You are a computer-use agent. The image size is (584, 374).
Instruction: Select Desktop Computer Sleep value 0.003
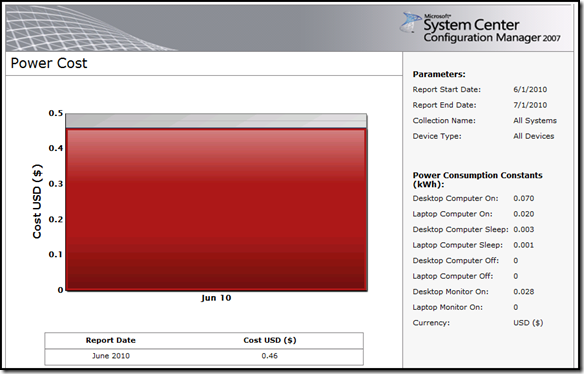(524, 229)
